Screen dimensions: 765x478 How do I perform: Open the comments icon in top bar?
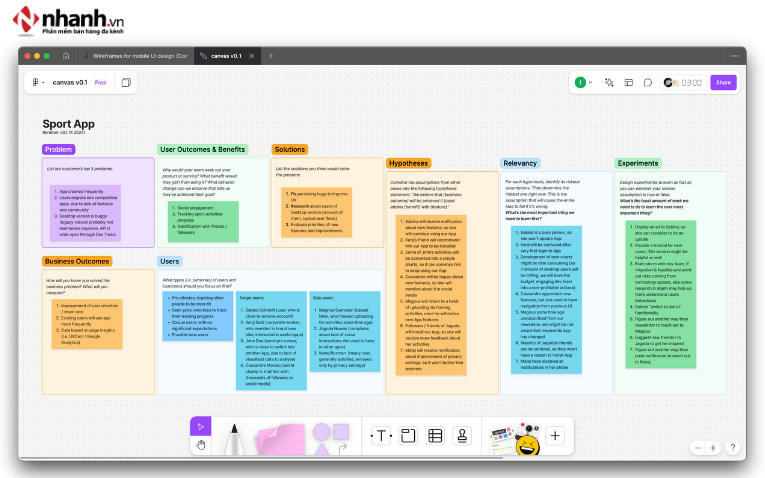tap(648, 82)
